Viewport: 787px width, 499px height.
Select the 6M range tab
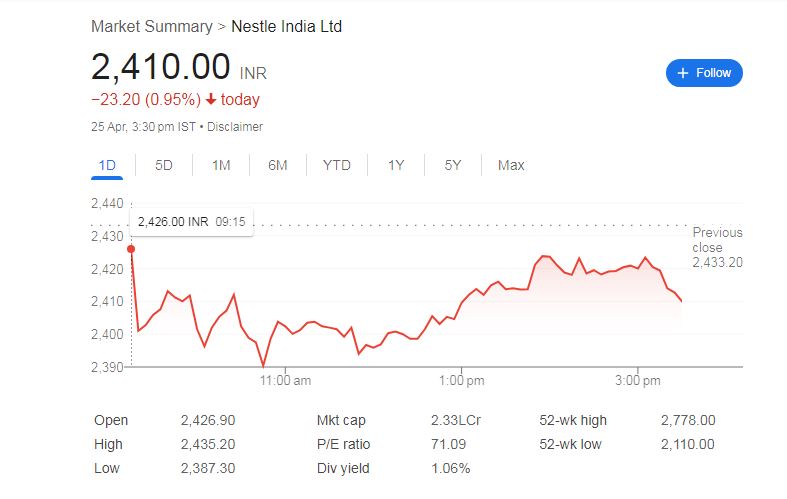[278, 165]
